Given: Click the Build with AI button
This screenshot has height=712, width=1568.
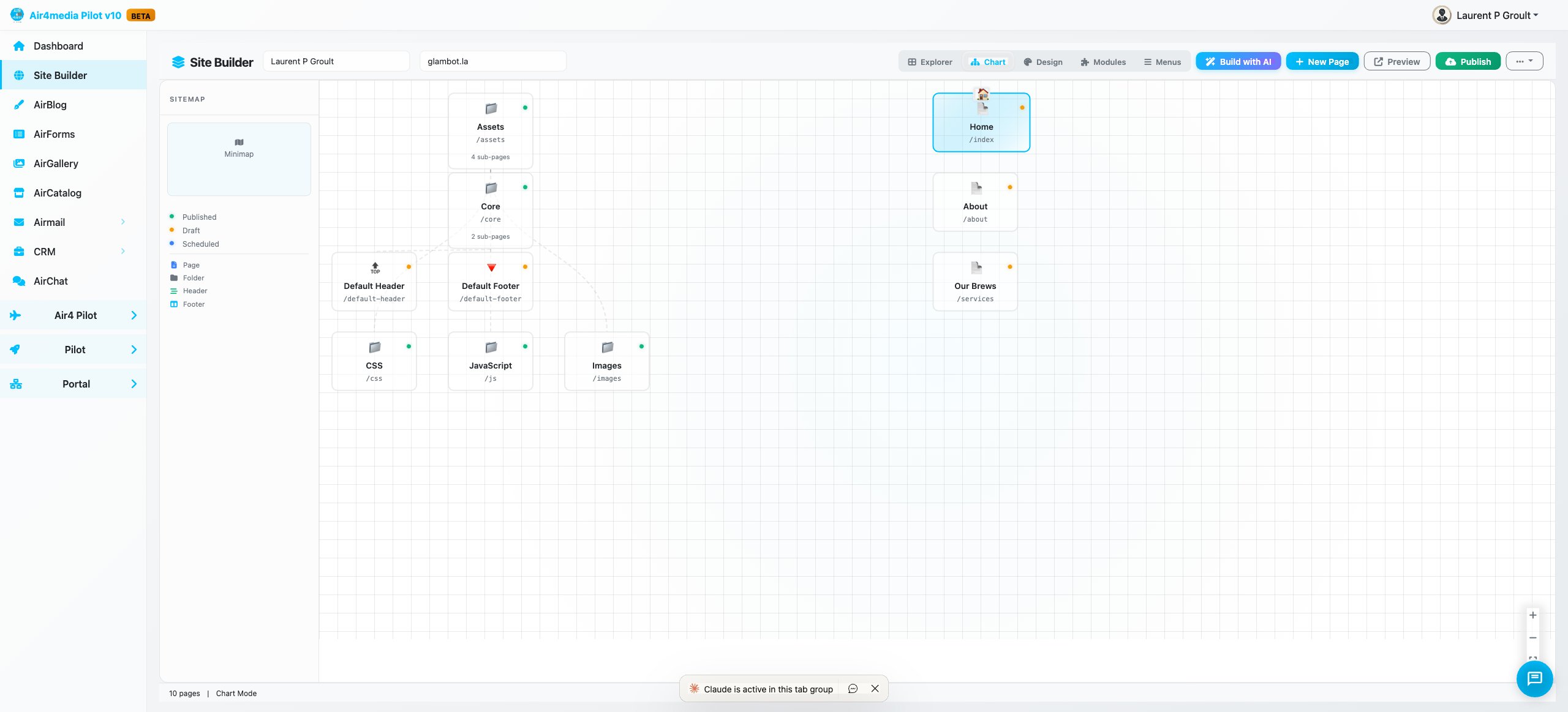Looking at the screenshot, I should point(1238,61).
